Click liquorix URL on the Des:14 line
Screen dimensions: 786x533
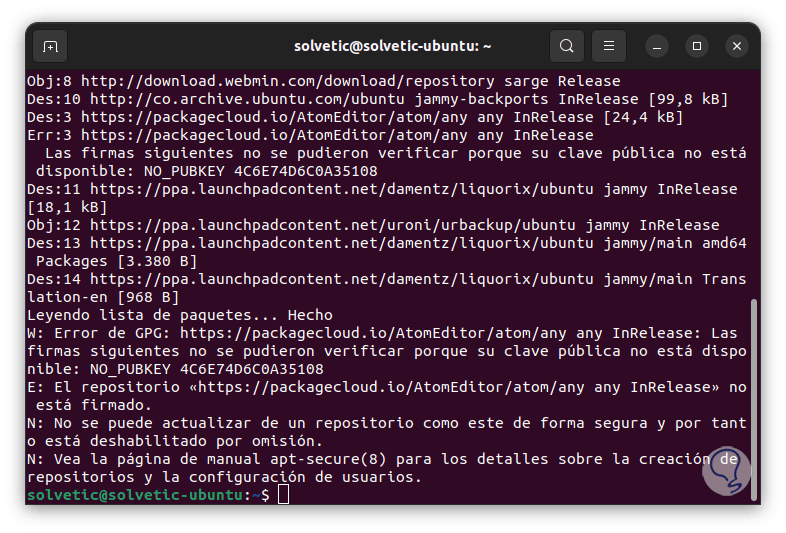point(342,279)
